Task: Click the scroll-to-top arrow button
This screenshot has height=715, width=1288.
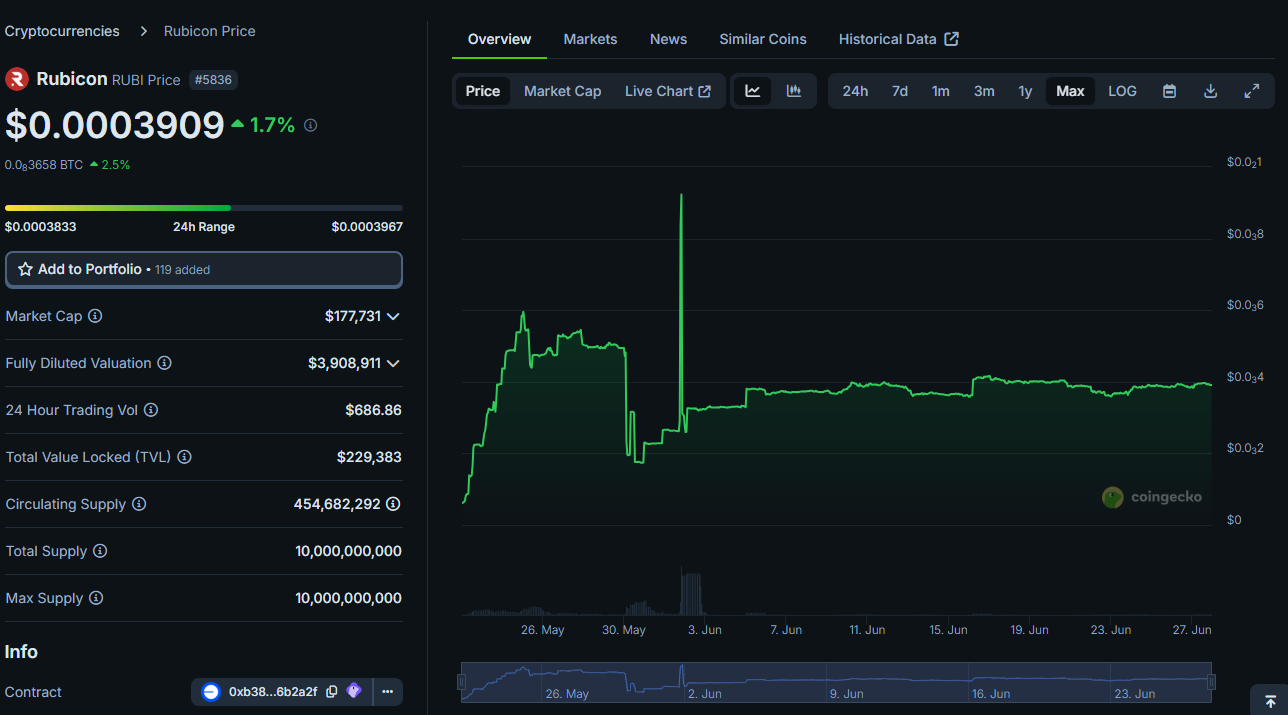Action: (1269, 700)
